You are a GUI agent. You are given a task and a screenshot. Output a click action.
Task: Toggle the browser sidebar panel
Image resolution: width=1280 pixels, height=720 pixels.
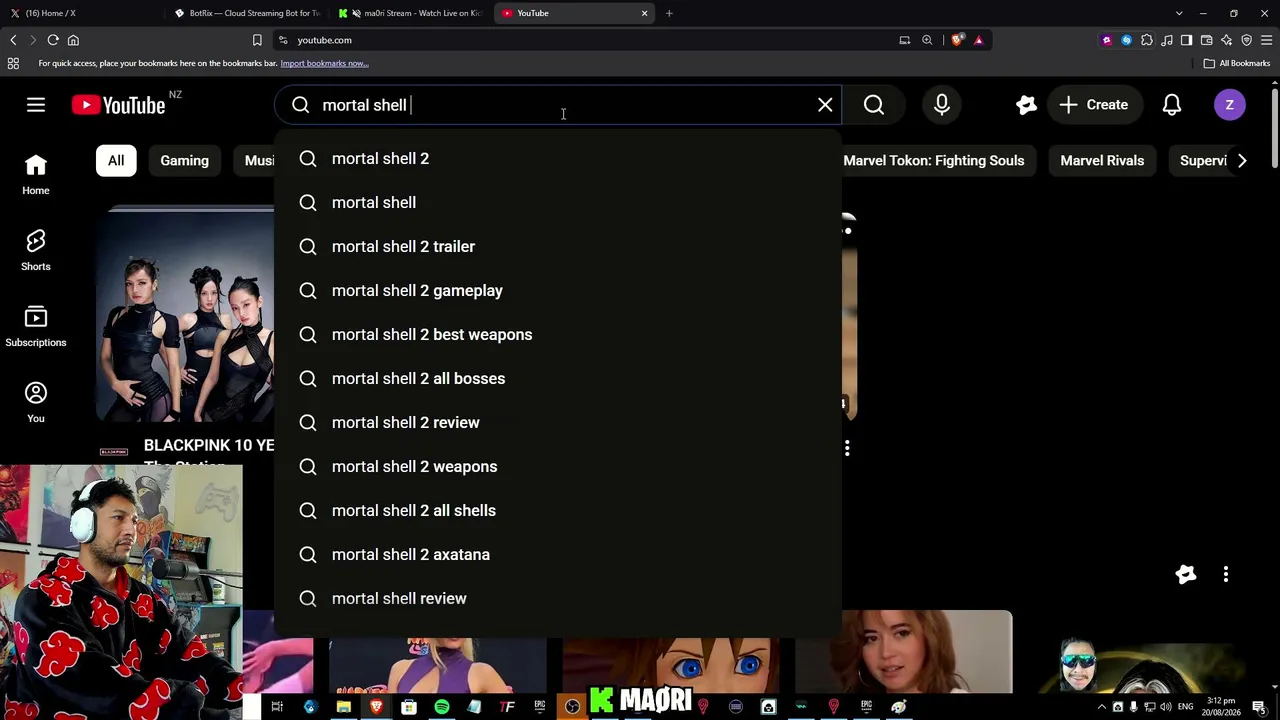[x=1186, y=40]
